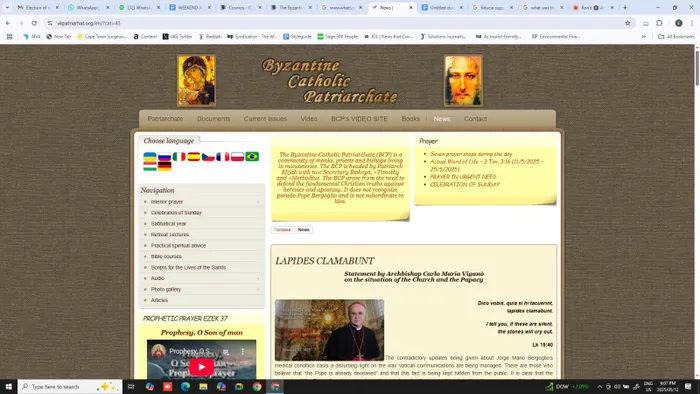Open the Current Issues menu
Screen dimensions: 700x394
(x=265, y=119)
